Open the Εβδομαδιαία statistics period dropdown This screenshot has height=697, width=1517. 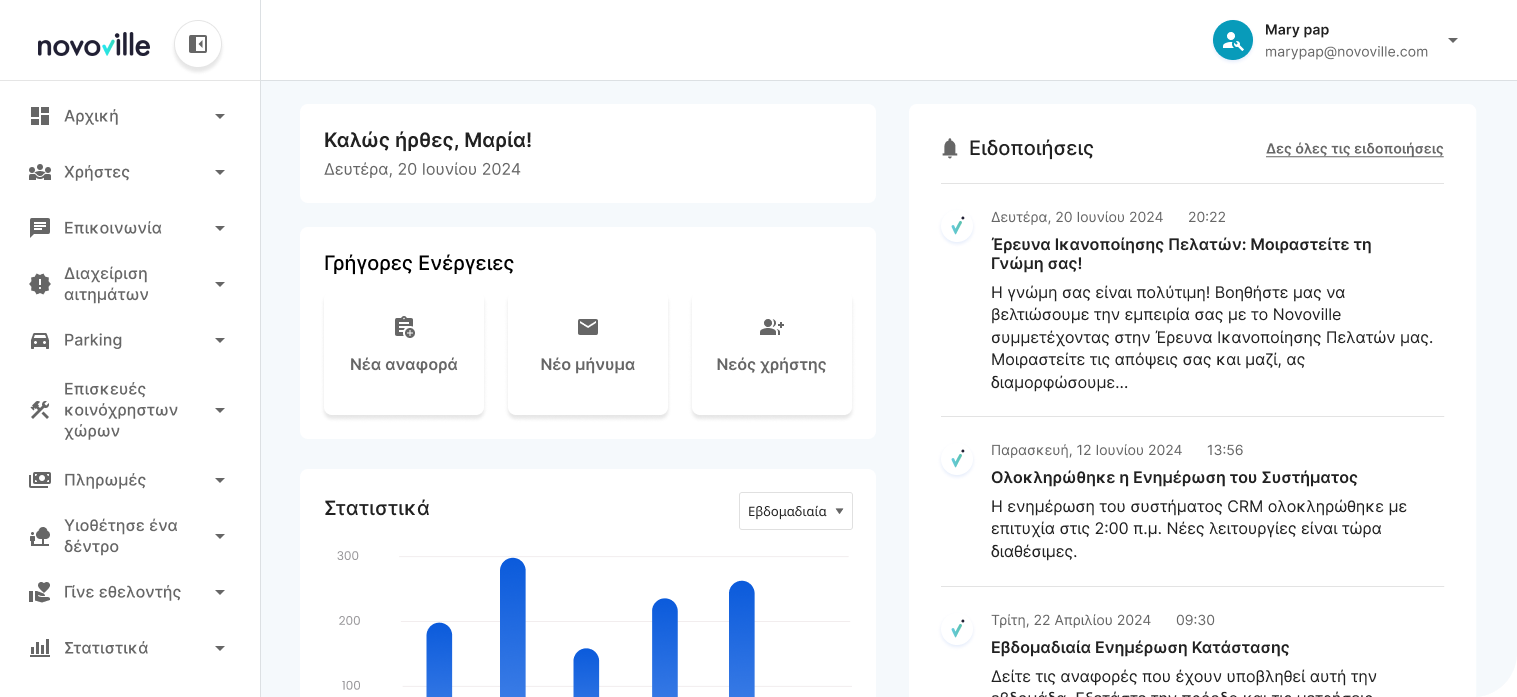795,511
